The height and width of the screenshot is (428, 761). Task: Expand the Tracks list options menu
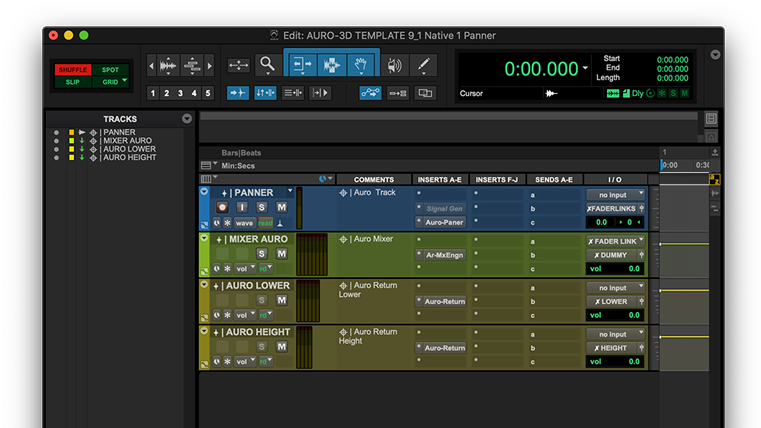pyautogui.click(x=187, y=119)
